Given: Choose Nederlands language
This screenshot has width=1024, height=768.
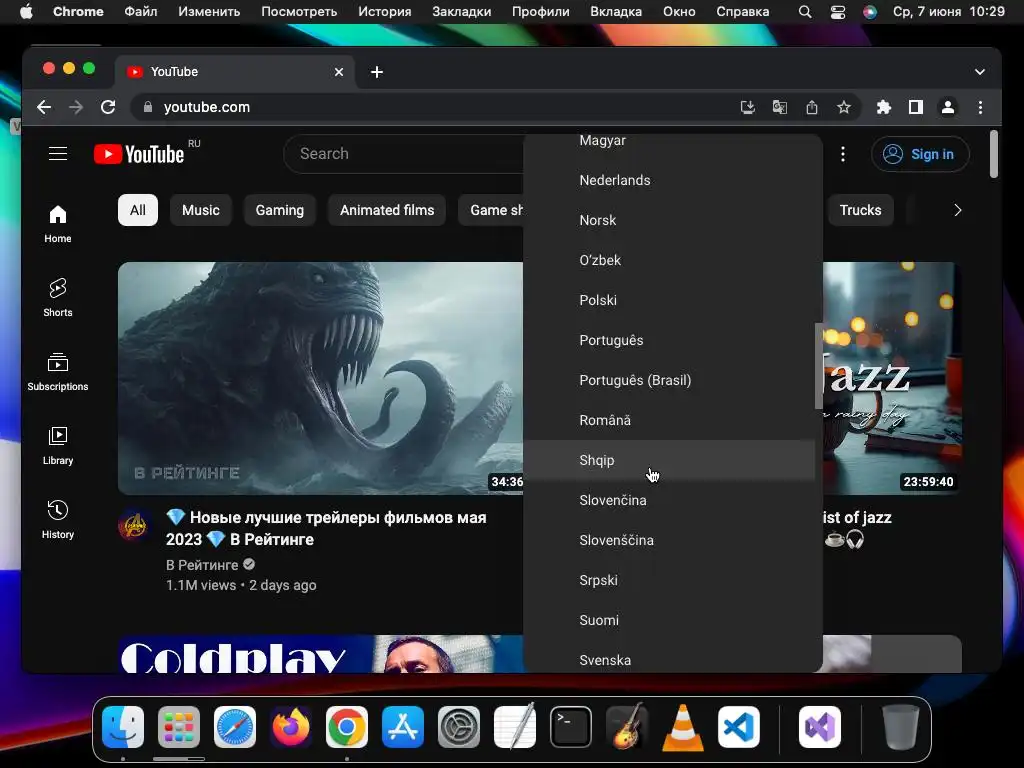Looking at the screenshot, I should (669, 180).
